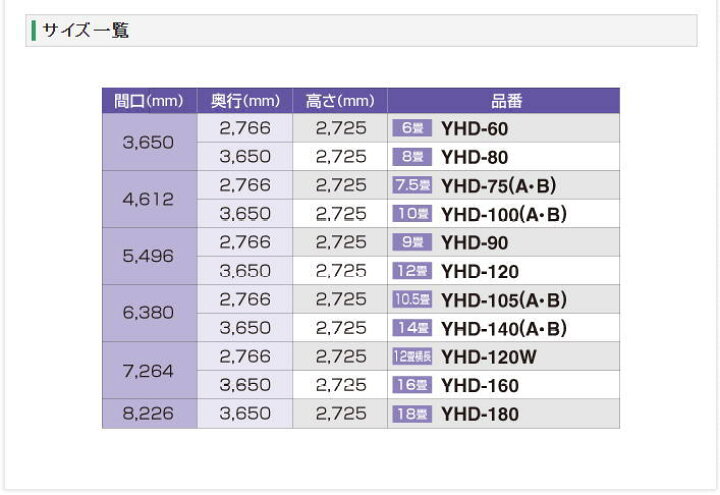Click model number YHD-90
This screenshot has height=495, width=720.
(x=475, y=243)
